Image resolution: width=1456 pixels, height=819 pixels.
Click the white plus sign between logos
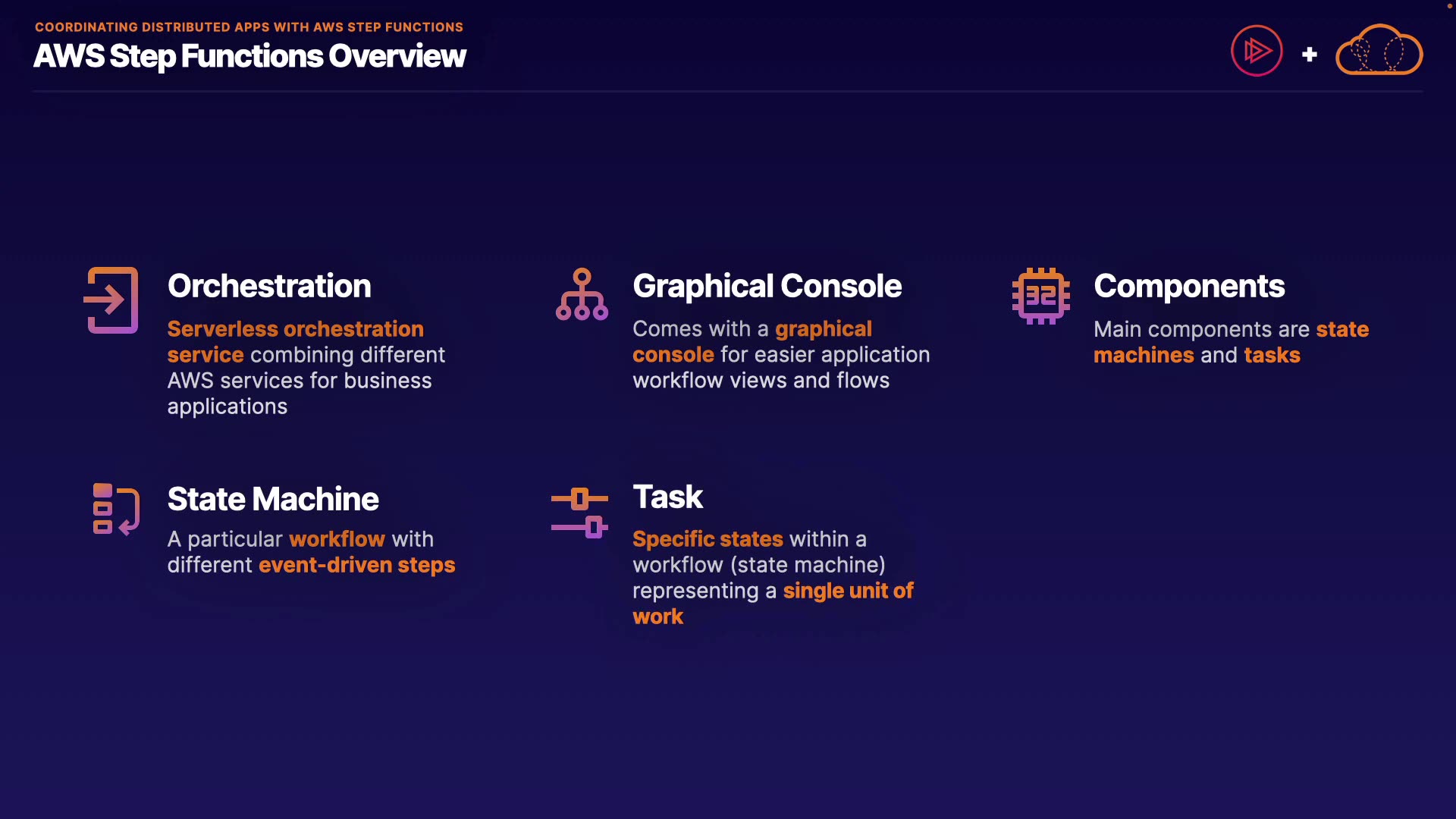(1309, 55)
